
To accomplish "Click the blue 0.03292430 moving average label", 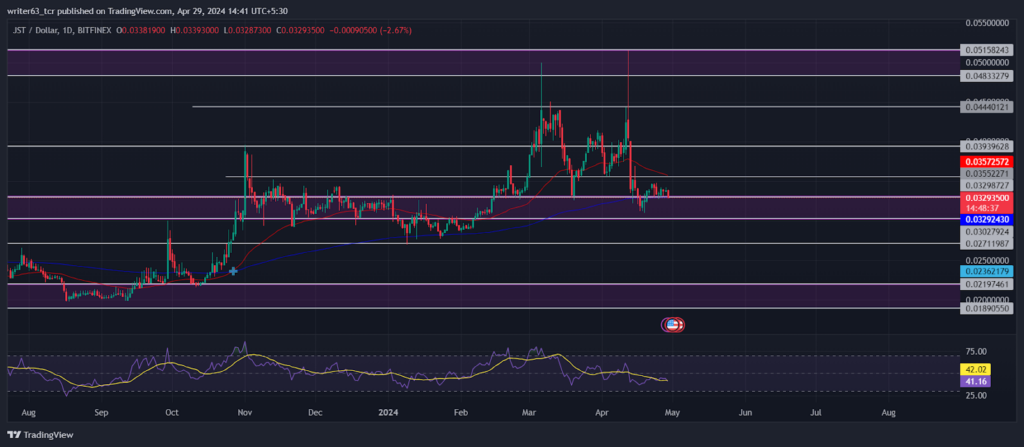I will (987, 220).
